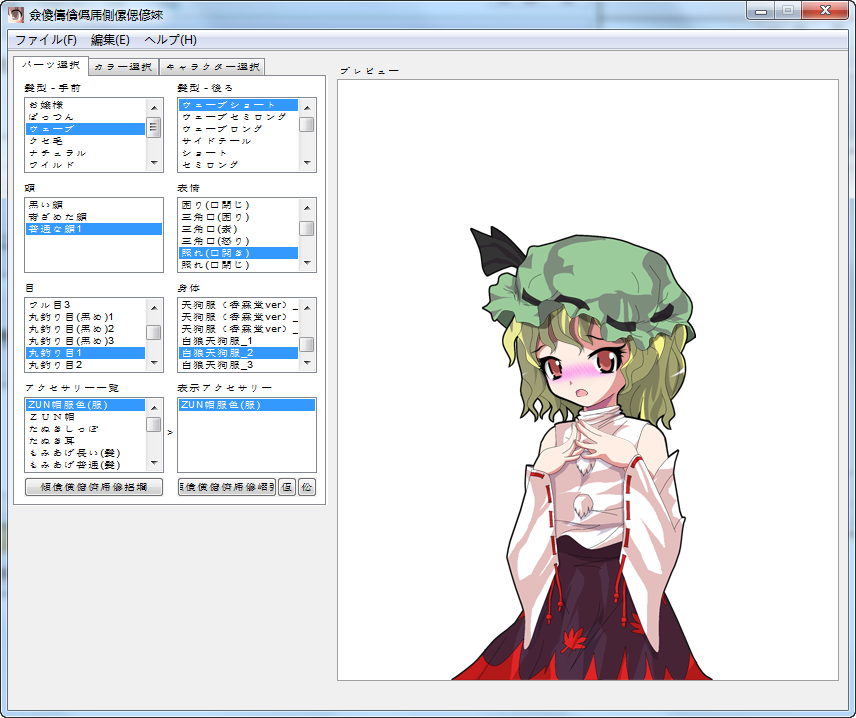Select たぬきしっぽ accessory
Viewport: 856px width, 718px height.
pos(86,429)
